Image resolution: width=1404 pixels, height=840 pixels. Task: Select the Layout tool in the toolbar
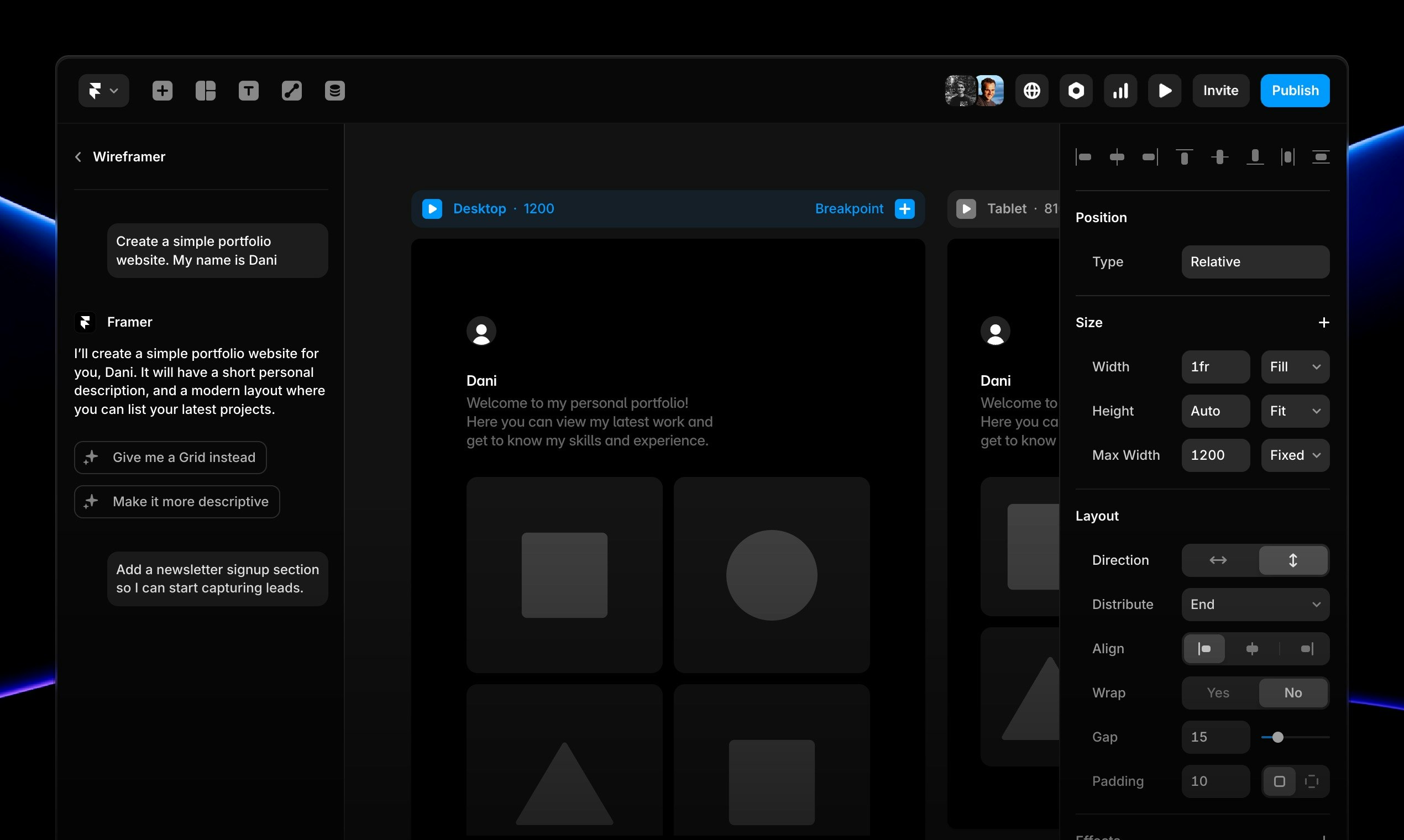point(205,91)
